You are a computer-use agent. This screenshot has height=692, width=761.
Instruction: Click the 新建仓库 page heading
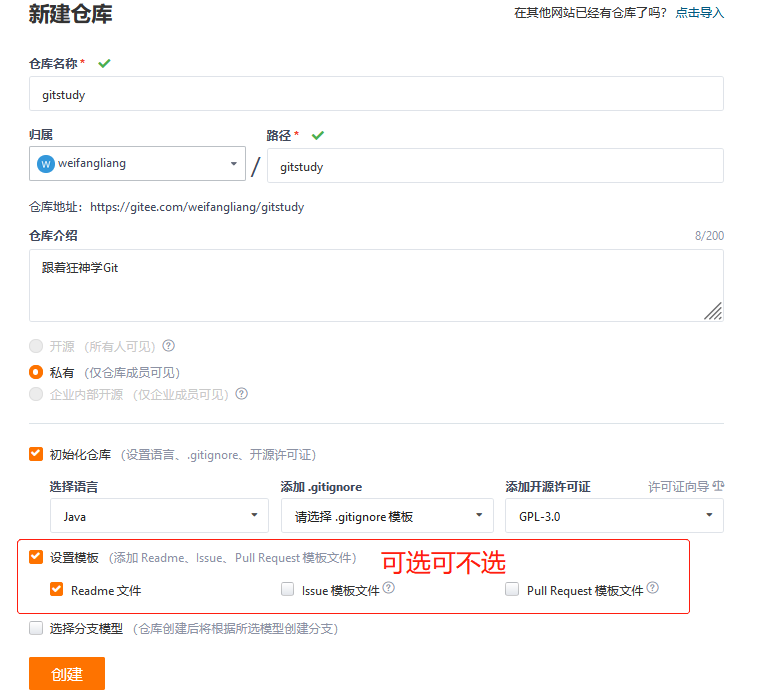point(70,14)
